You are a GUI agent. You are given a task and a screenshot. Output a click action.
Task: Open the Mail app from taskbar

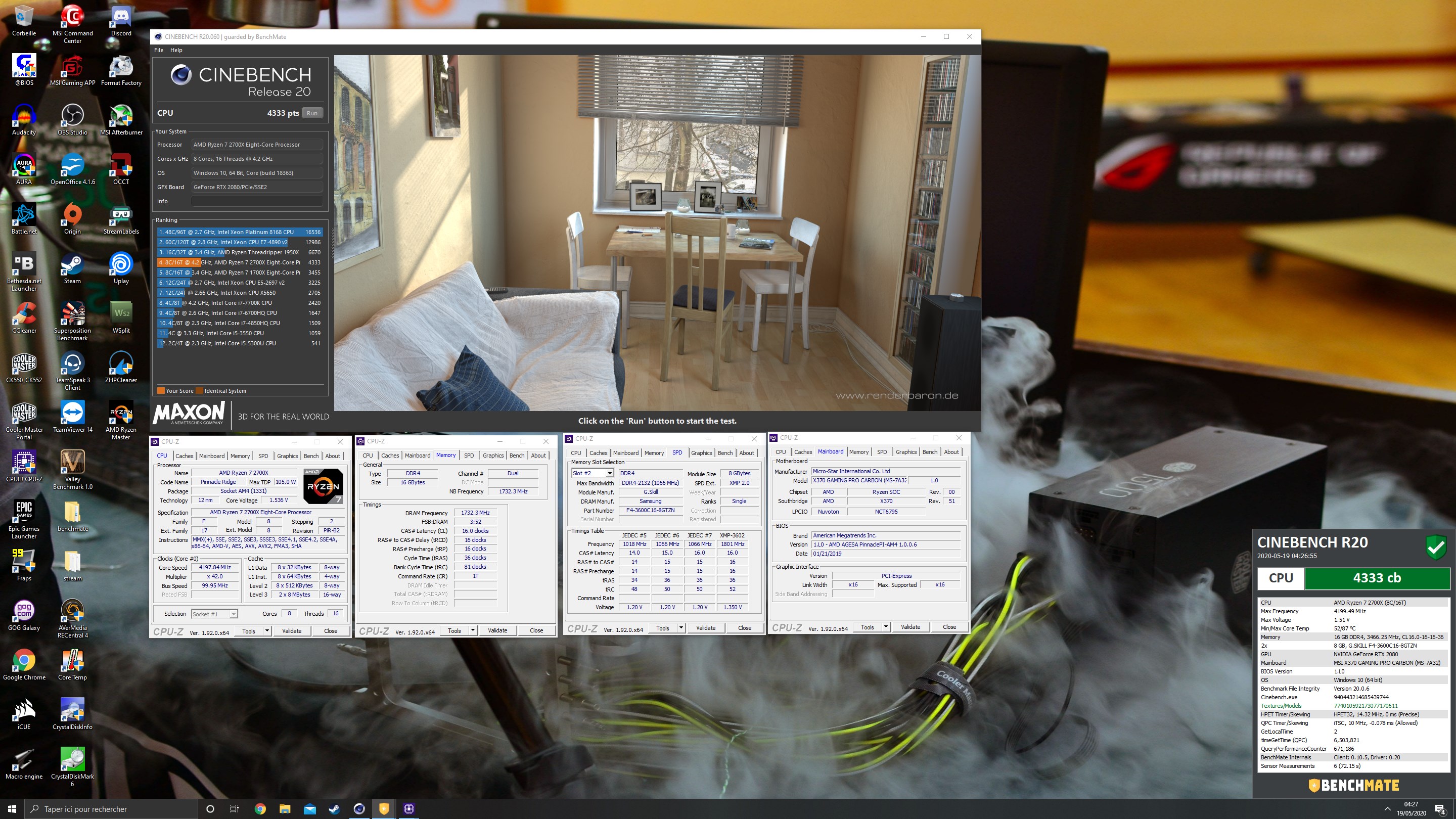pyautogui.click(x=310, y=809)
